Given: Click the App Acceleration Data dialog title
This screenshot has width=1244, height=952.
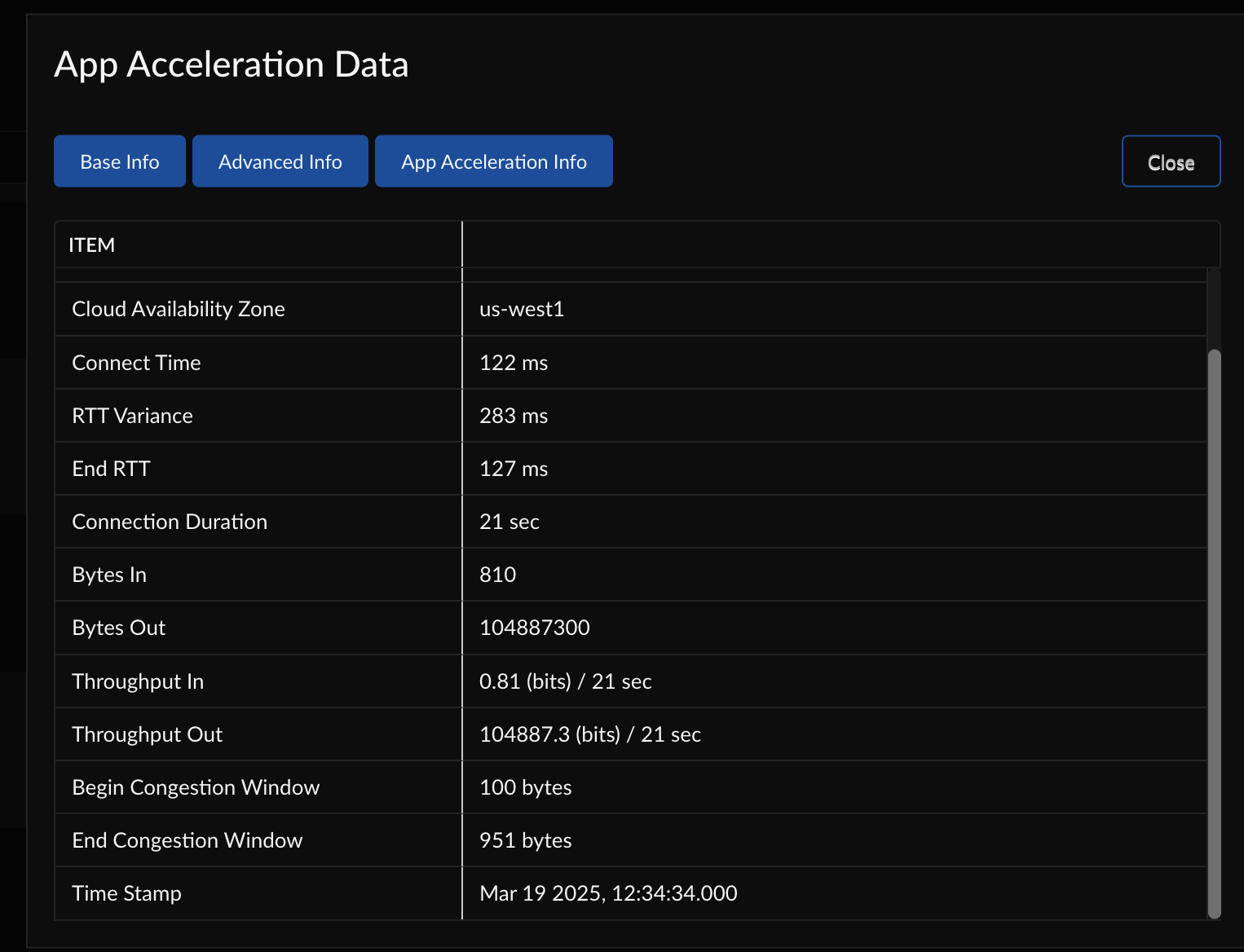Looking at the screenshot, I should [x=231, y=64].
